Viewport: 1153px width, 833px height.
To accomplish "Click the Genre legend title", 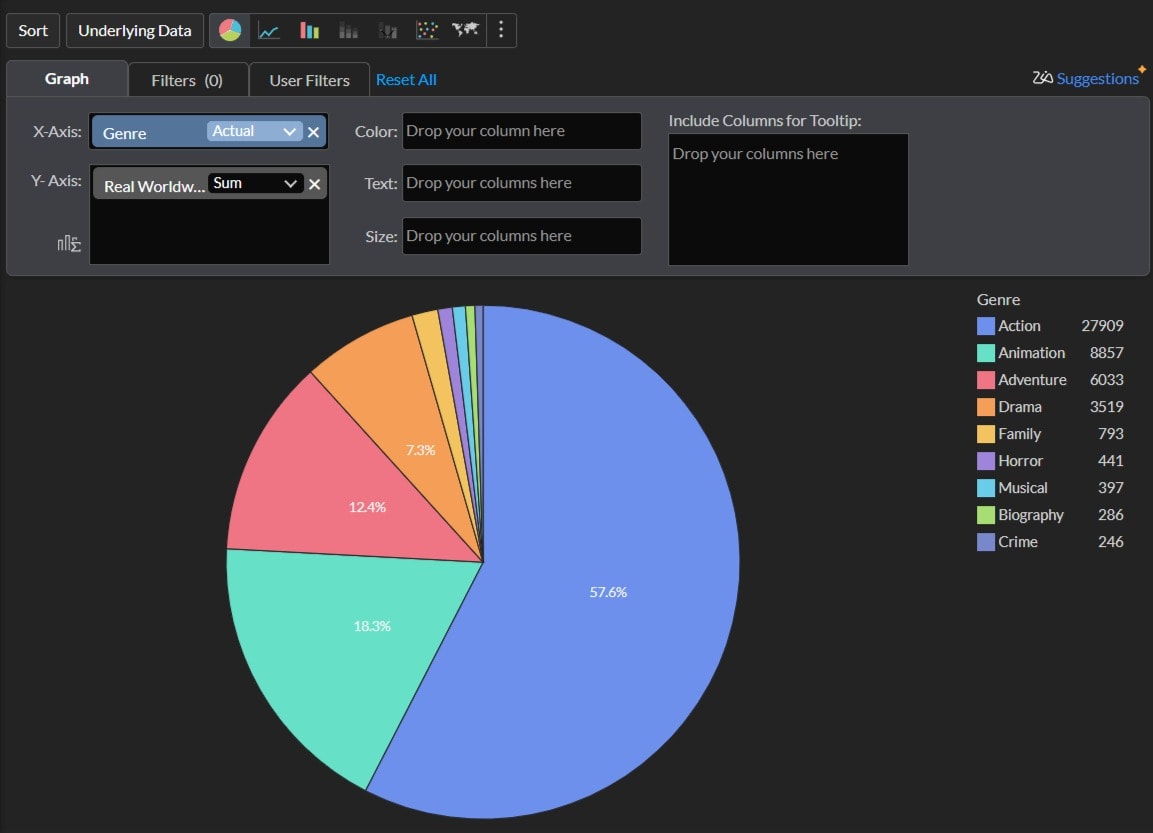I will coord(998,299).
